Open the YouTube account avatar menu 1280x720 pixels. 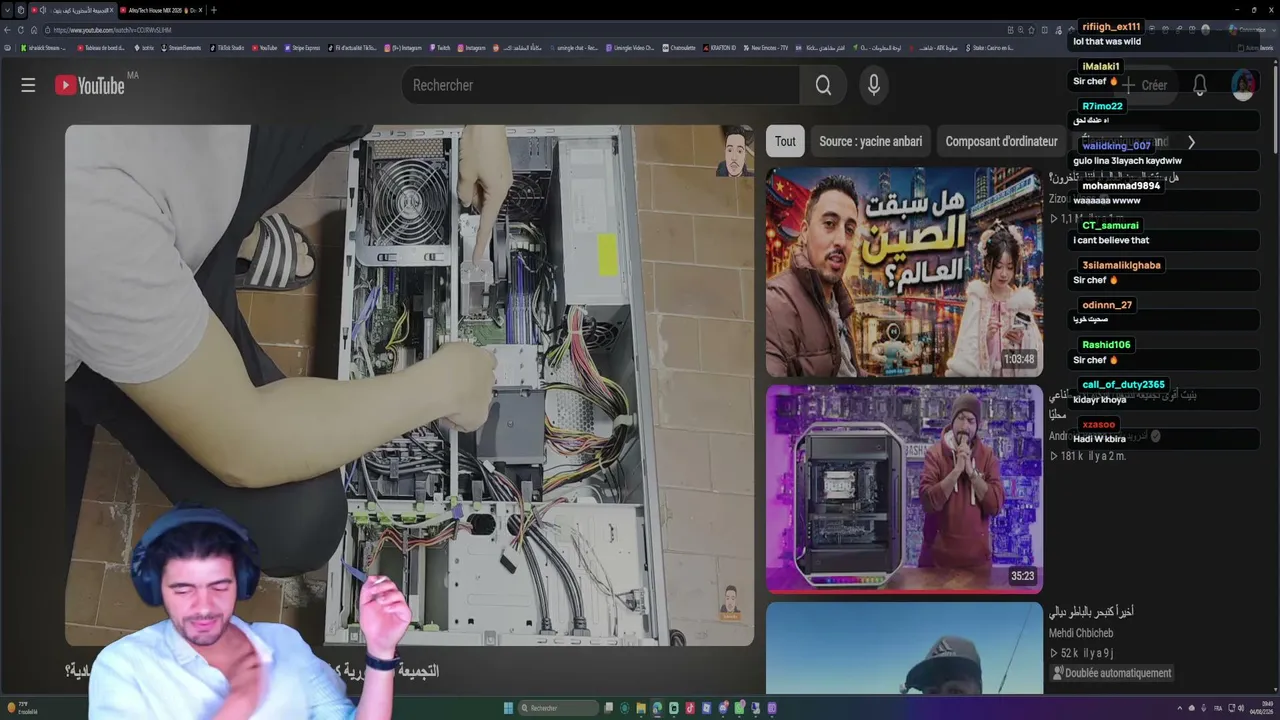tap(1243, 85)
